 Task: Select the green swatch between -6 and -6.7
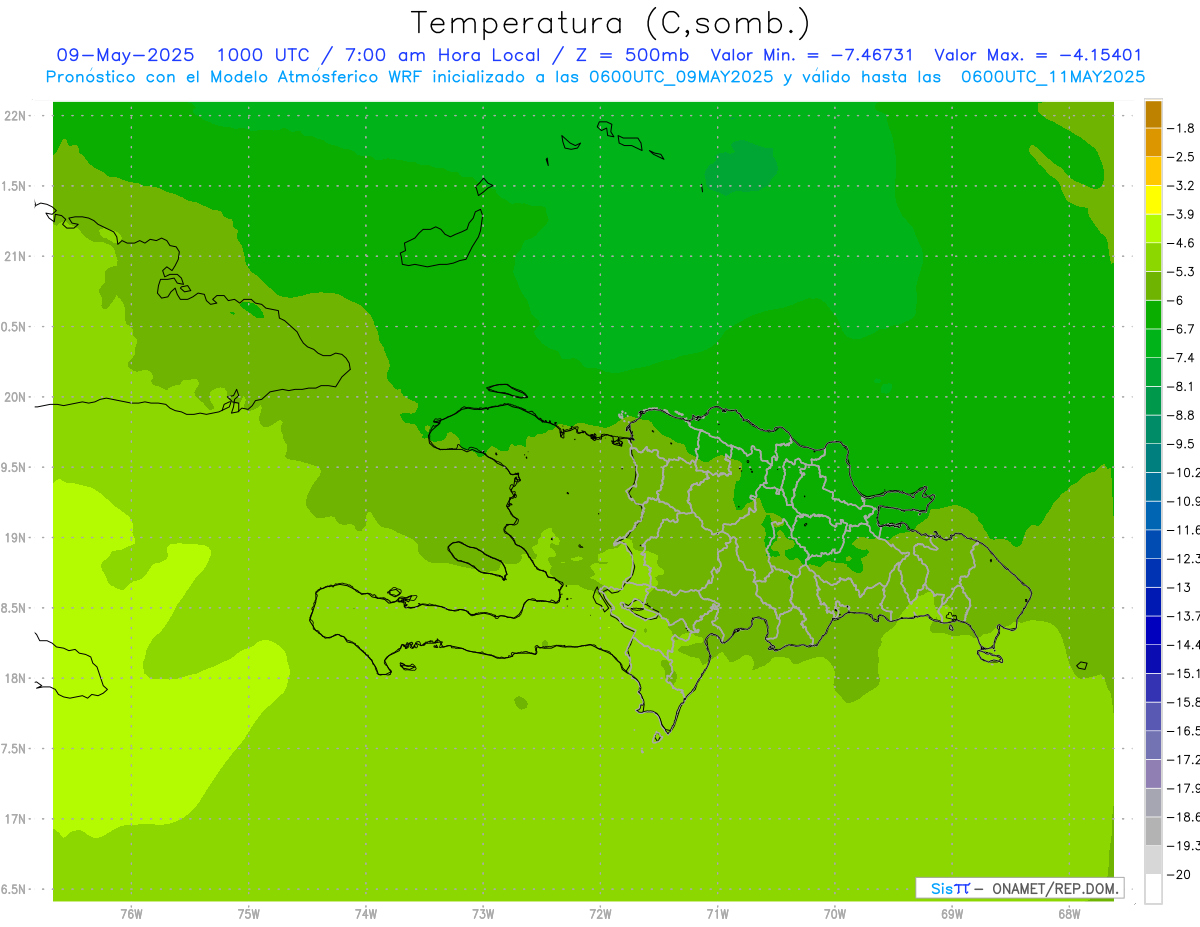coord(1153,315)
